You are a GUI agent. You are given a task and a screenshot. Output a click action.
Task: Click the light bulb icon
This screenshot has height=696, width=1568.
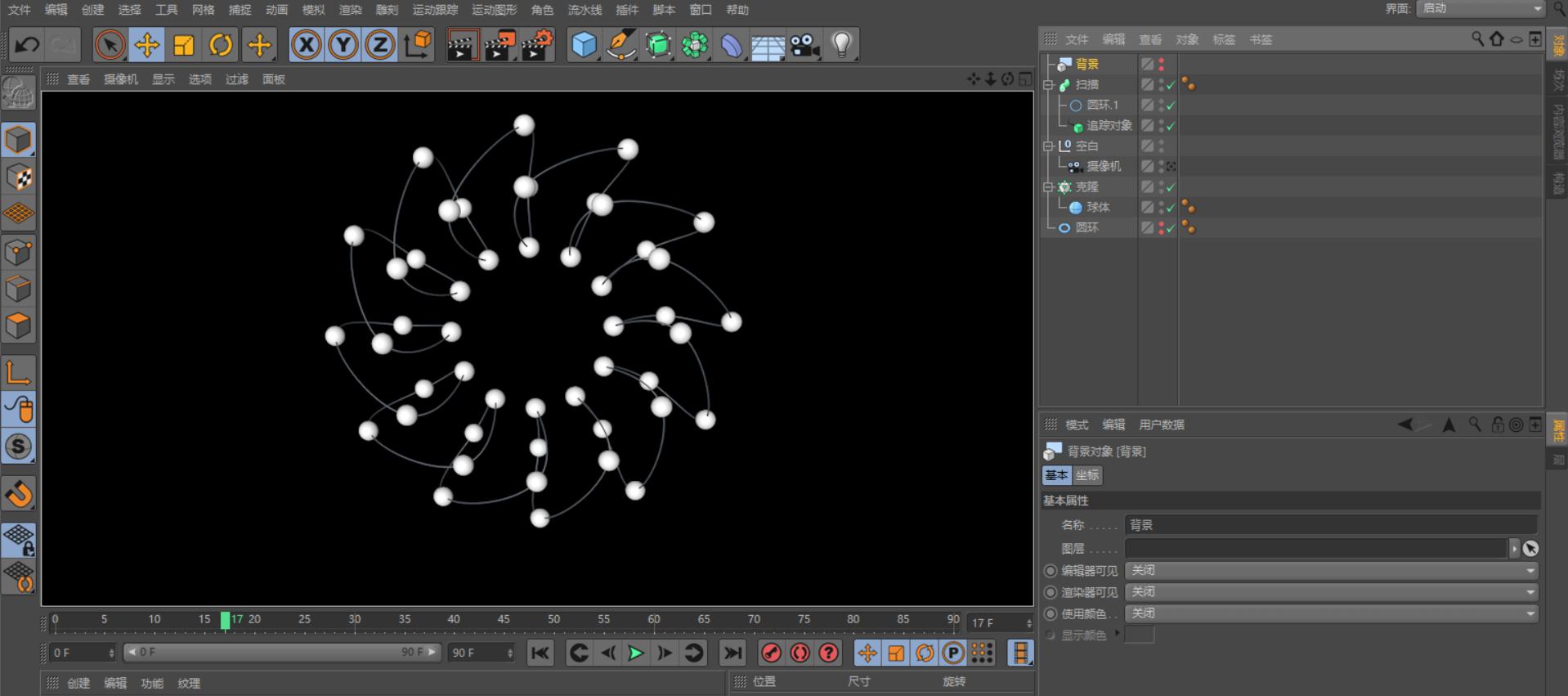point(842,45)
